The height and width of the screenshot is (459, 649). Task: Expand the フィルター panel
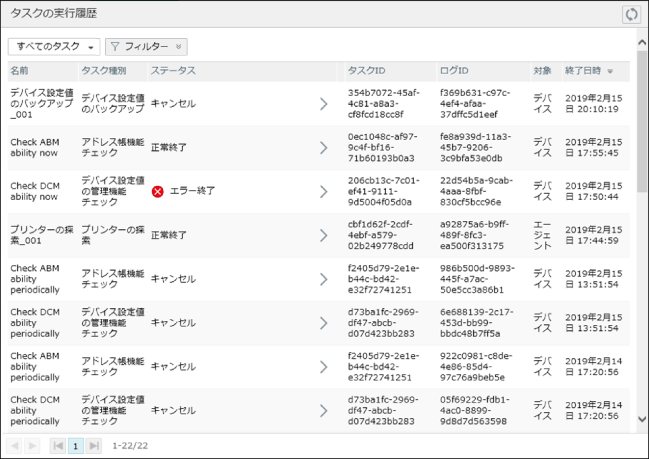click(x=146, y=47)
